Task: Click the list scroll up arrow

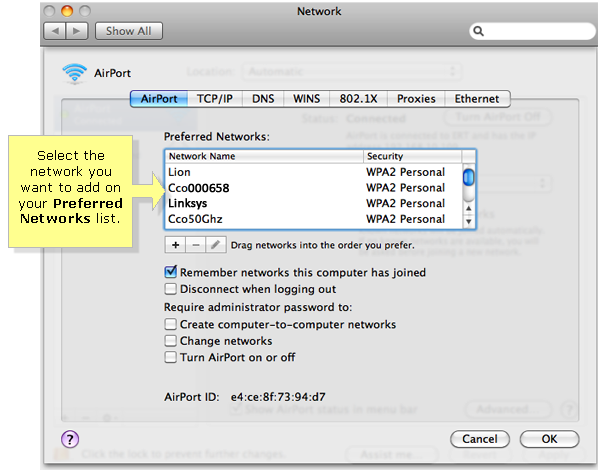Action: click(x=468, y=209)
